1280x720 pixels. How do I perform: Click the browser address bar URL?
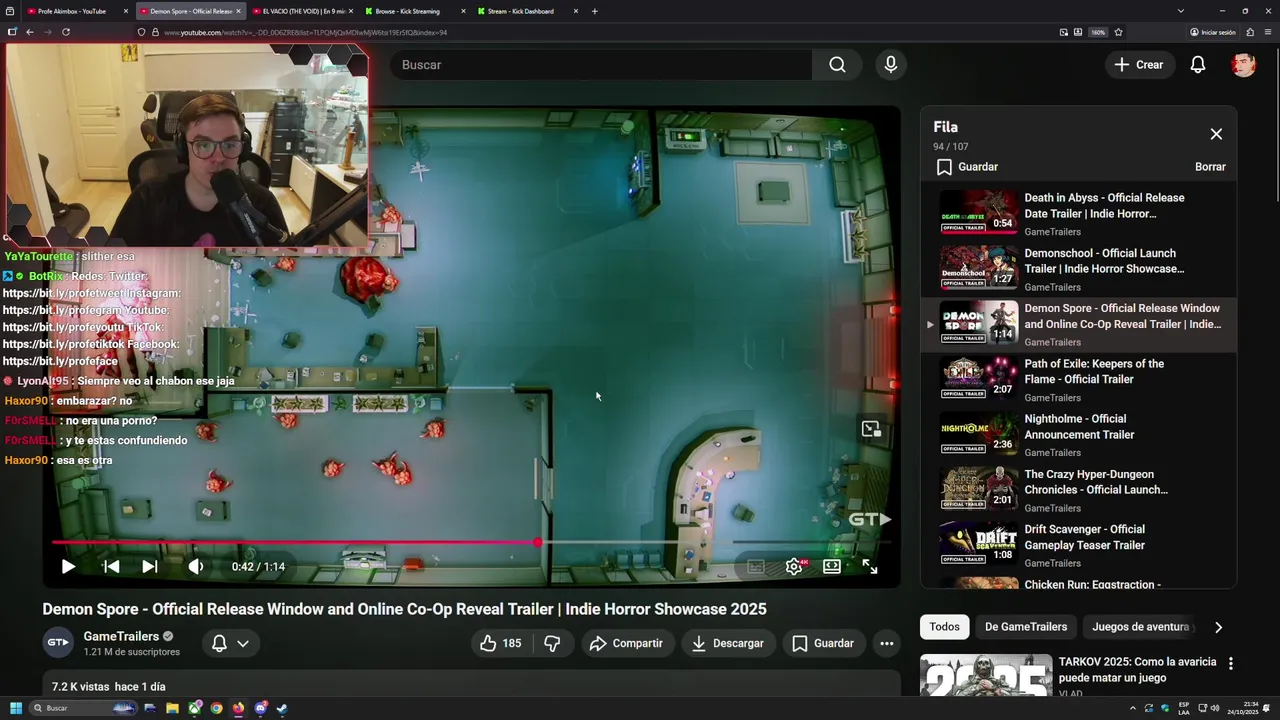click(x=305, y=32)
